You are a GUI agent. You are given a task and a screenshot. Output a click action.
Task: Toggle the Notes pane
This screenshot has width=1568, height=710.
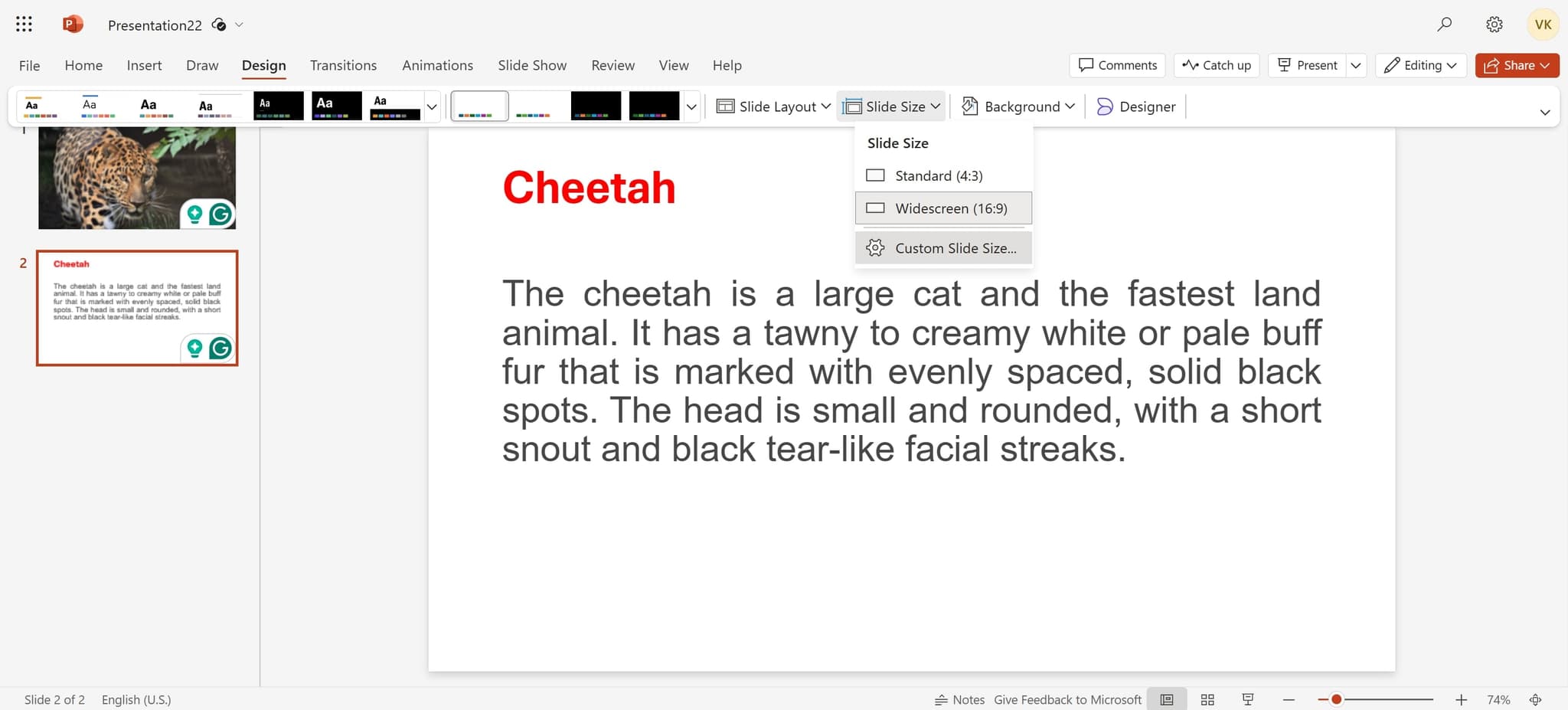pos(960,699)
